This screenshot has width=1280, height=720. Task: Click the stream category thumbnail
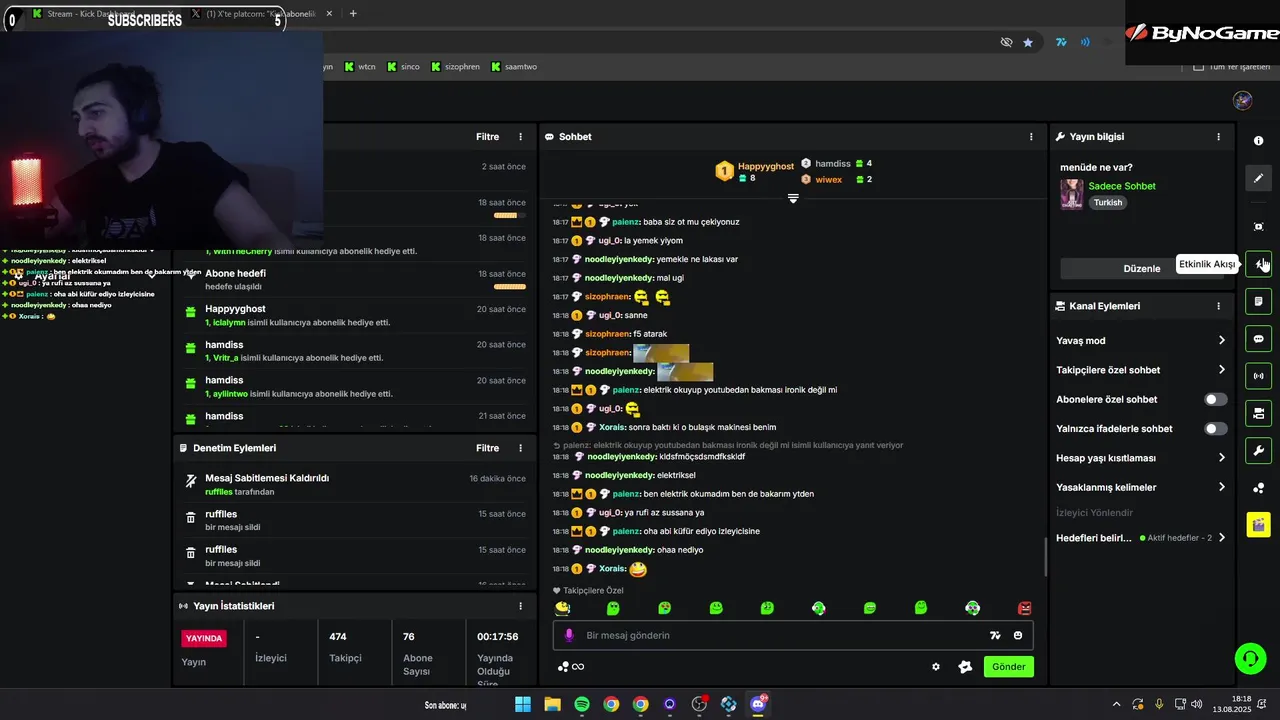pos(1072,194)
